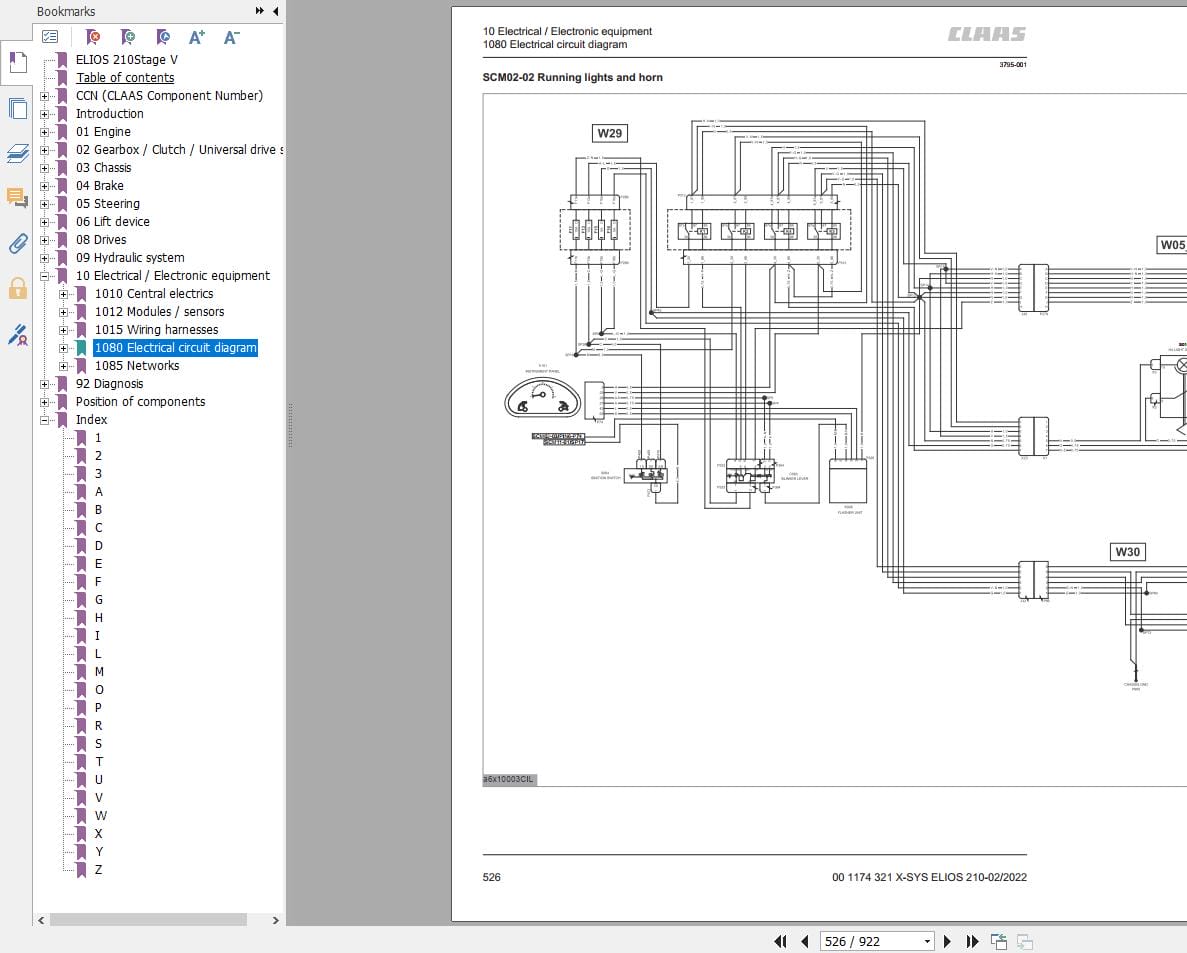Click the SCM02-02 Running lights and horn heading
The image size is (1187, 953).
point(572,77)
